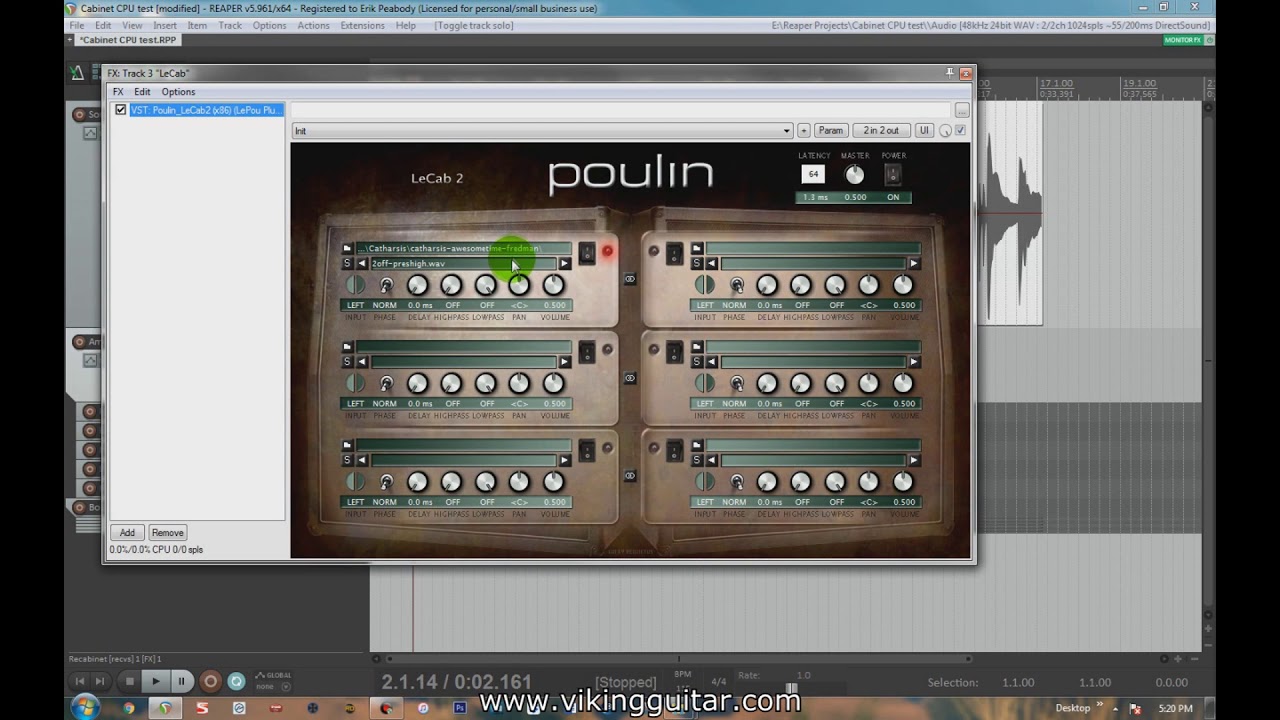Open the Init preset dropdown
Image resolution: width=1280 pixels, height=720 pixels.
[x=542, y=131]
